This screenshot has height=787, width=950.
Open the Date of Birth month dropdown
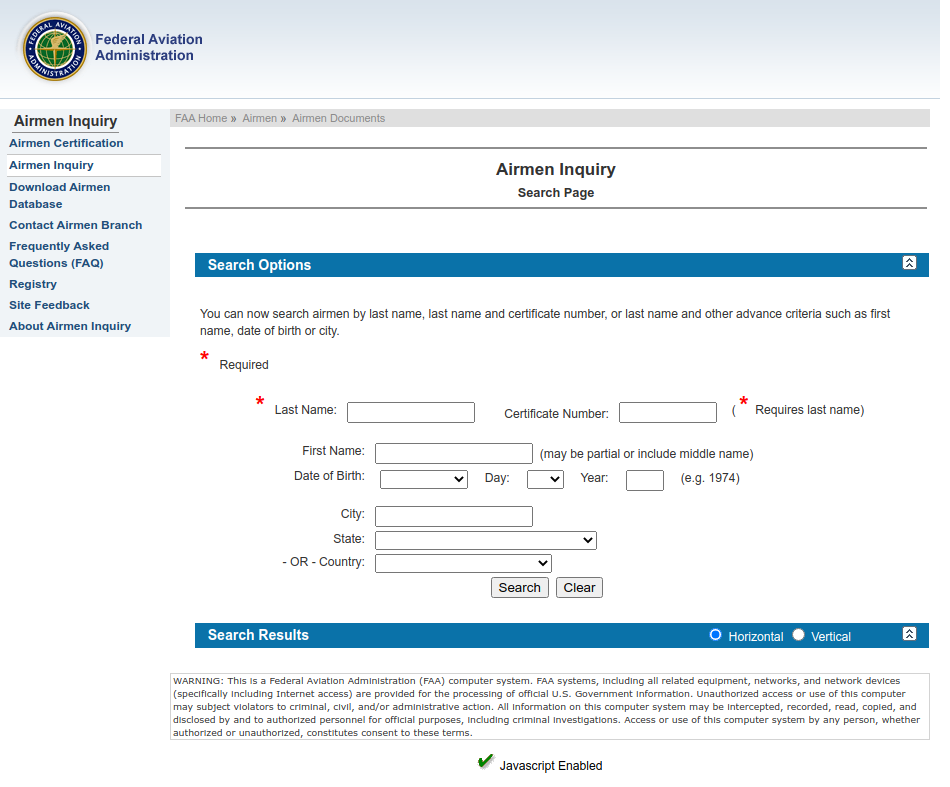[423, 479]
